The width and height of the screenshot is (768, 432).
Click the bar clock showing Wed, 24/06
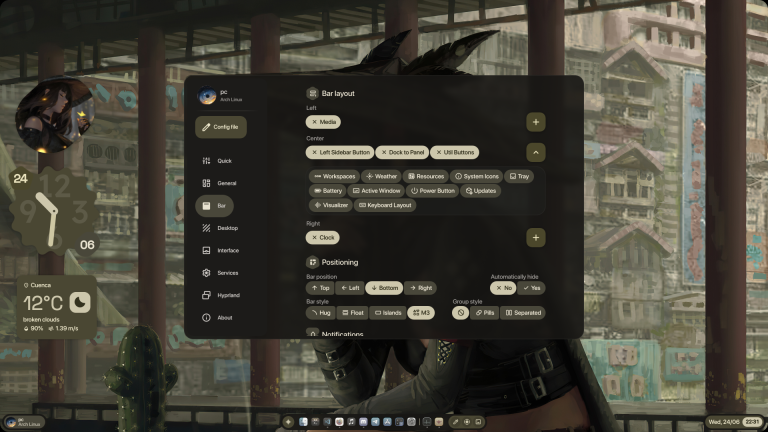pos(735,422)
